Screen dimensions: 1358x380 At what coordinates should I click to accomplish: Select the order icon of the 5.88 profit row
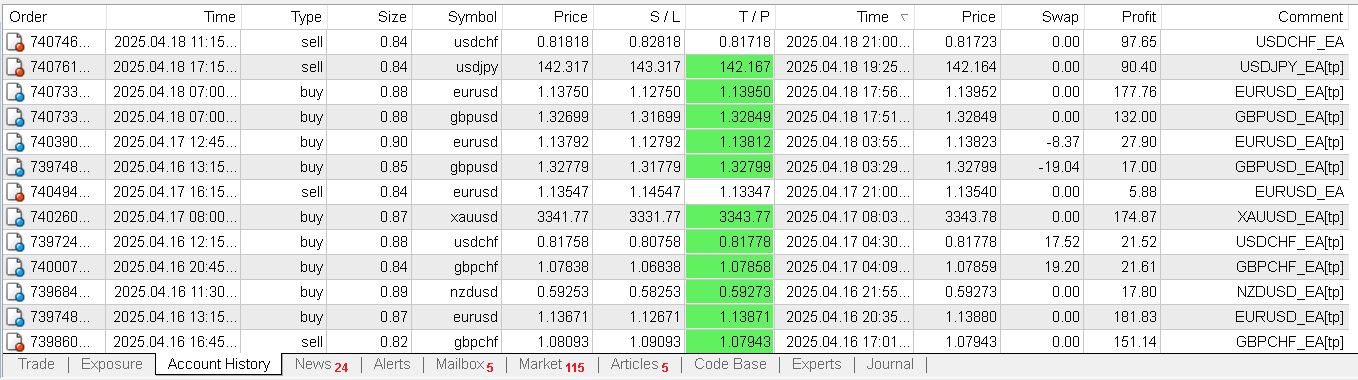click(x=15, y=192)
